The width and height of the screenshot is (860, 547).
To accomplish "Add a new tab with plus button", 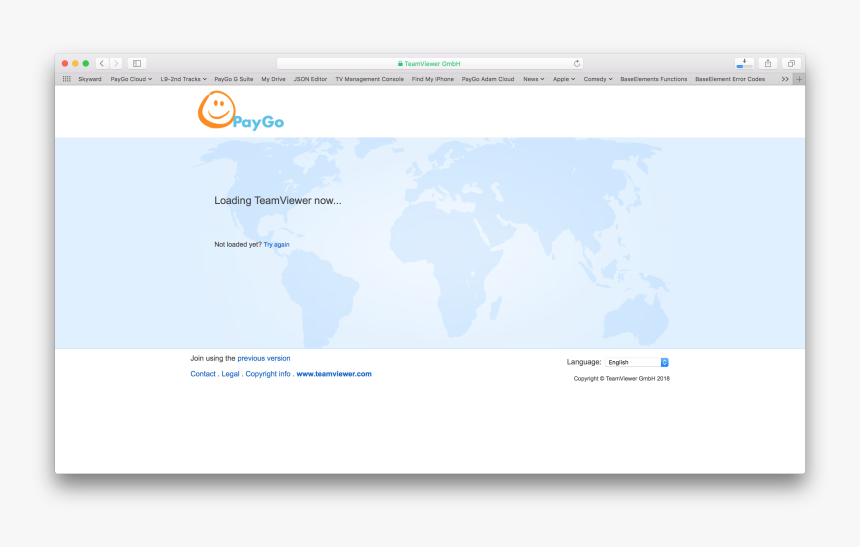I will pyautogui.click(x=799, y=79).
